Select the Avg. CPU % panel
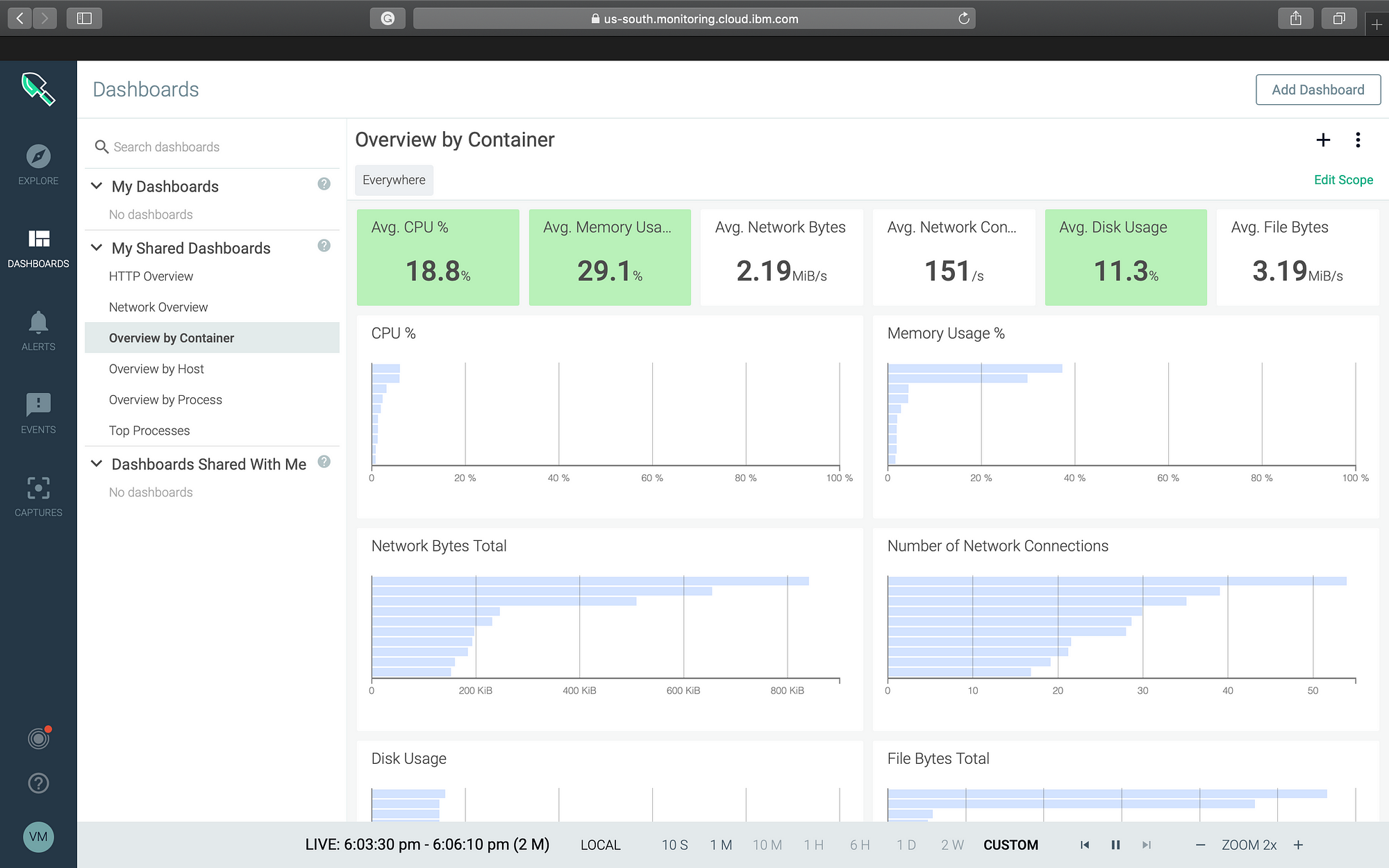 [438, 257]
